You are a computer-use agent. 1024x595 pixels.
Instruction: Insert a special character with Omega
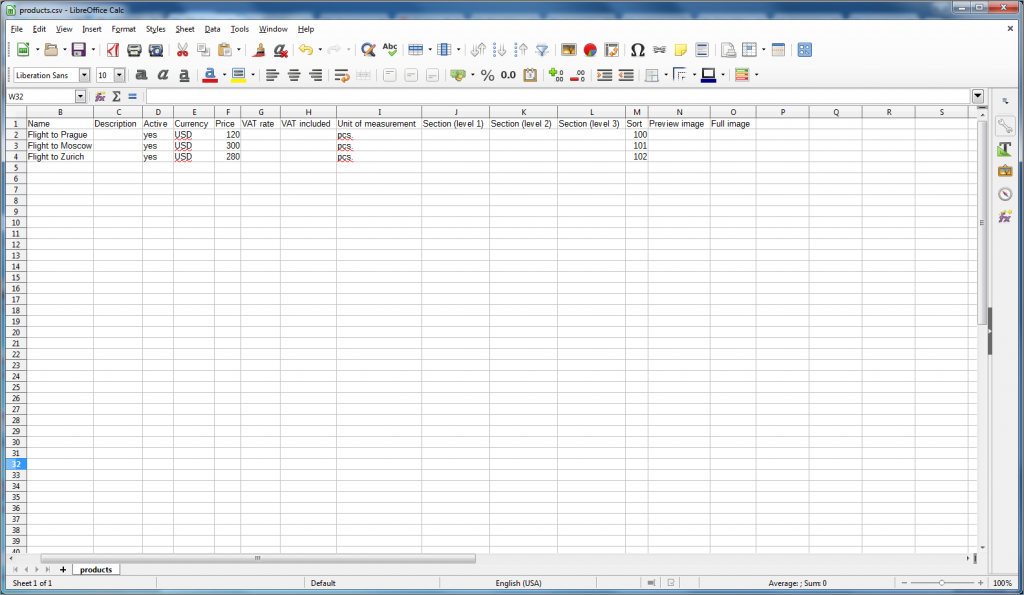pos(637,50)
